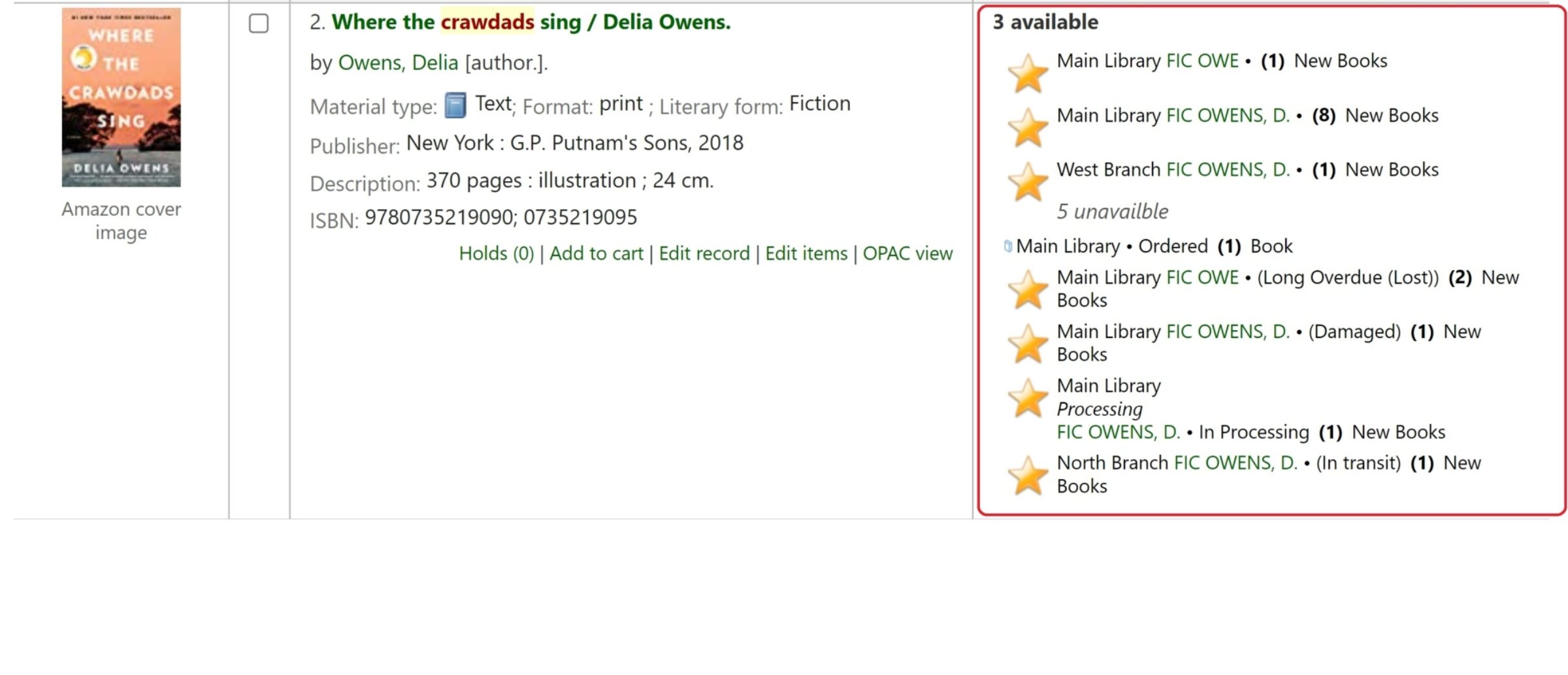The height and width of the screenshot is (675, 1568).
Task: Open the Where the crawdads sing title link
Action: pos(531,22)
